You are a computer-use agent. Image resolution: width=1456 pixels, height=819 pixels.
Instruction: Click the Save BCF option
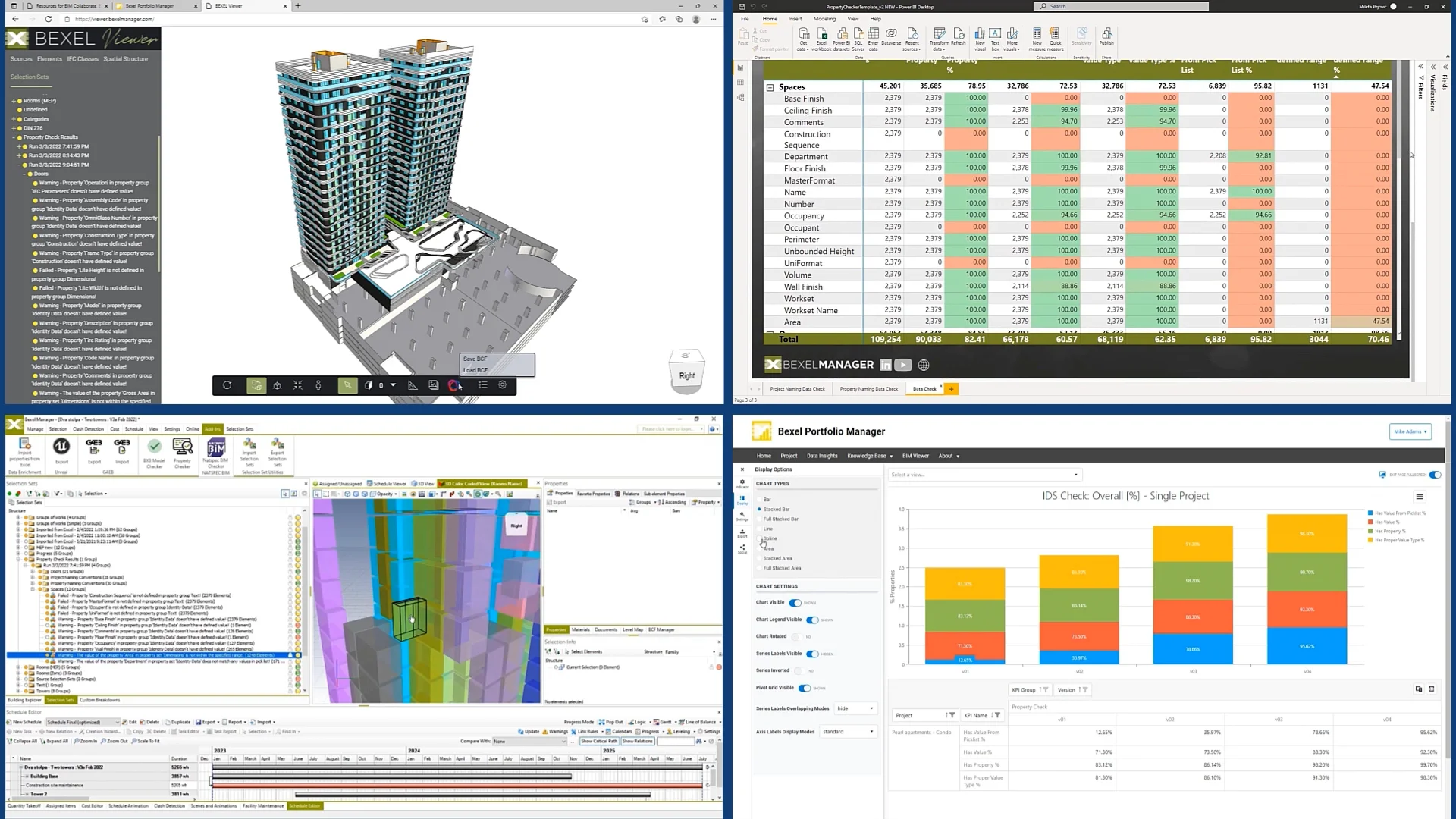point(475,359)
